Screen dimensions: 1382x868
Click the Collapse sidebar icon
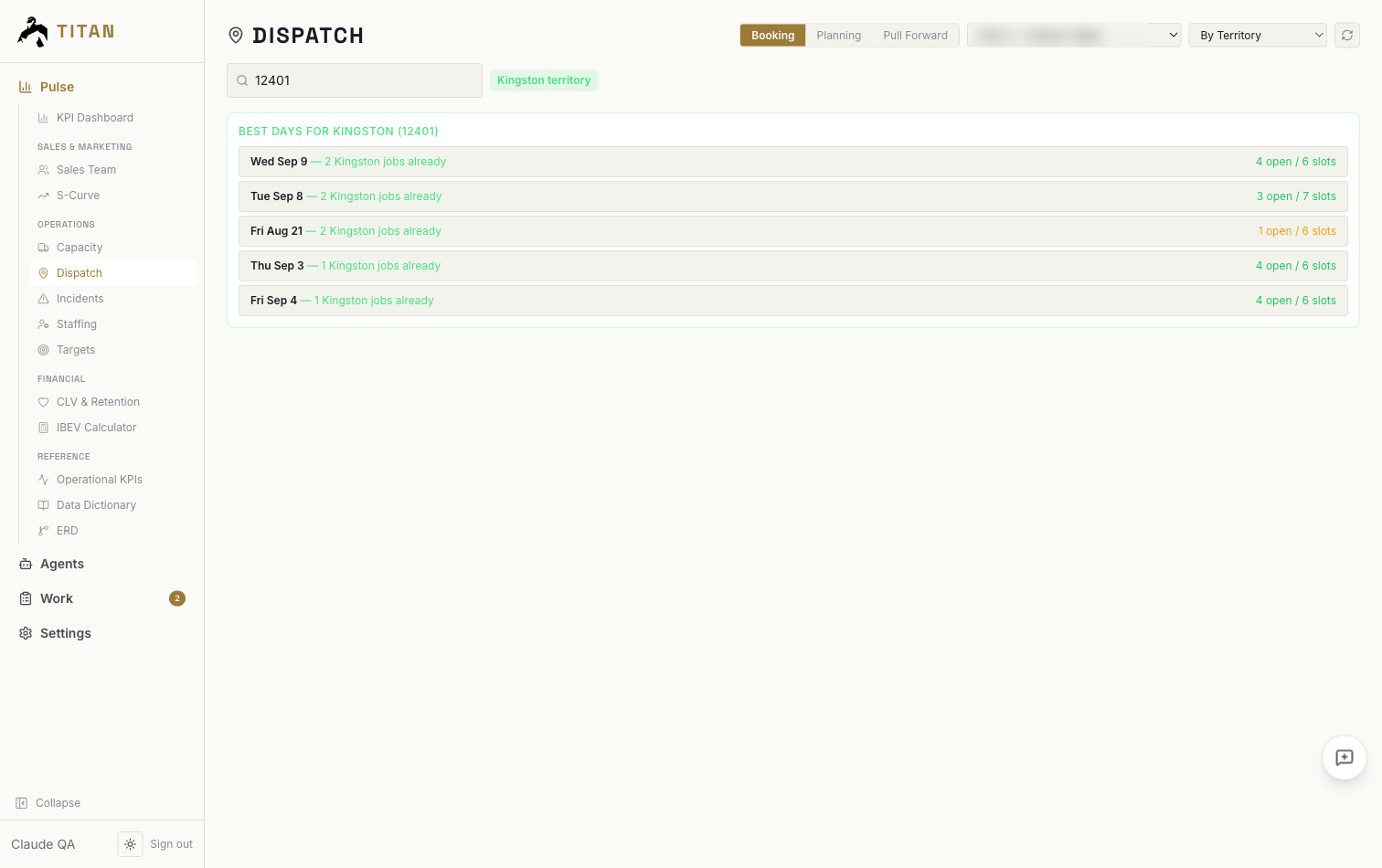(x=21, y=803)
